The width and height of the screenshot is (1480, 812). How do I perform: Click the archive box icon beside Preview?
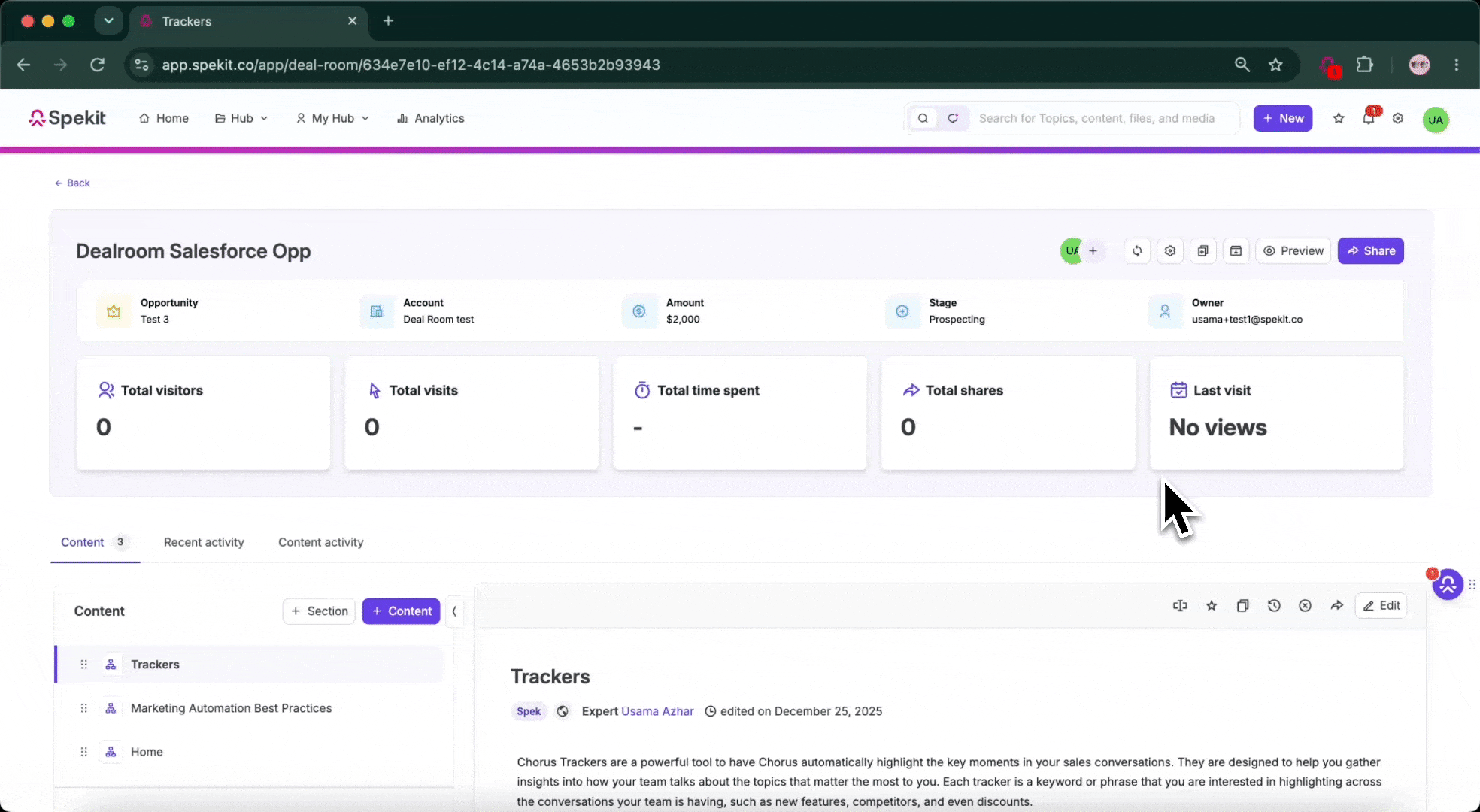tap(1236, 251)
